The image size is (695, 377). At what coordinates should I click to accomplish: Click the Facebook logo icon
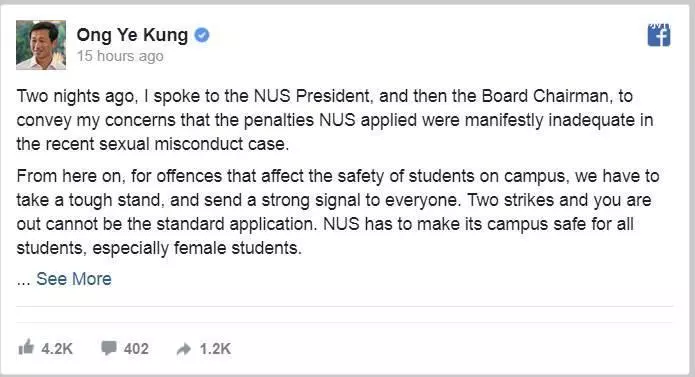(x=659, y=35)
